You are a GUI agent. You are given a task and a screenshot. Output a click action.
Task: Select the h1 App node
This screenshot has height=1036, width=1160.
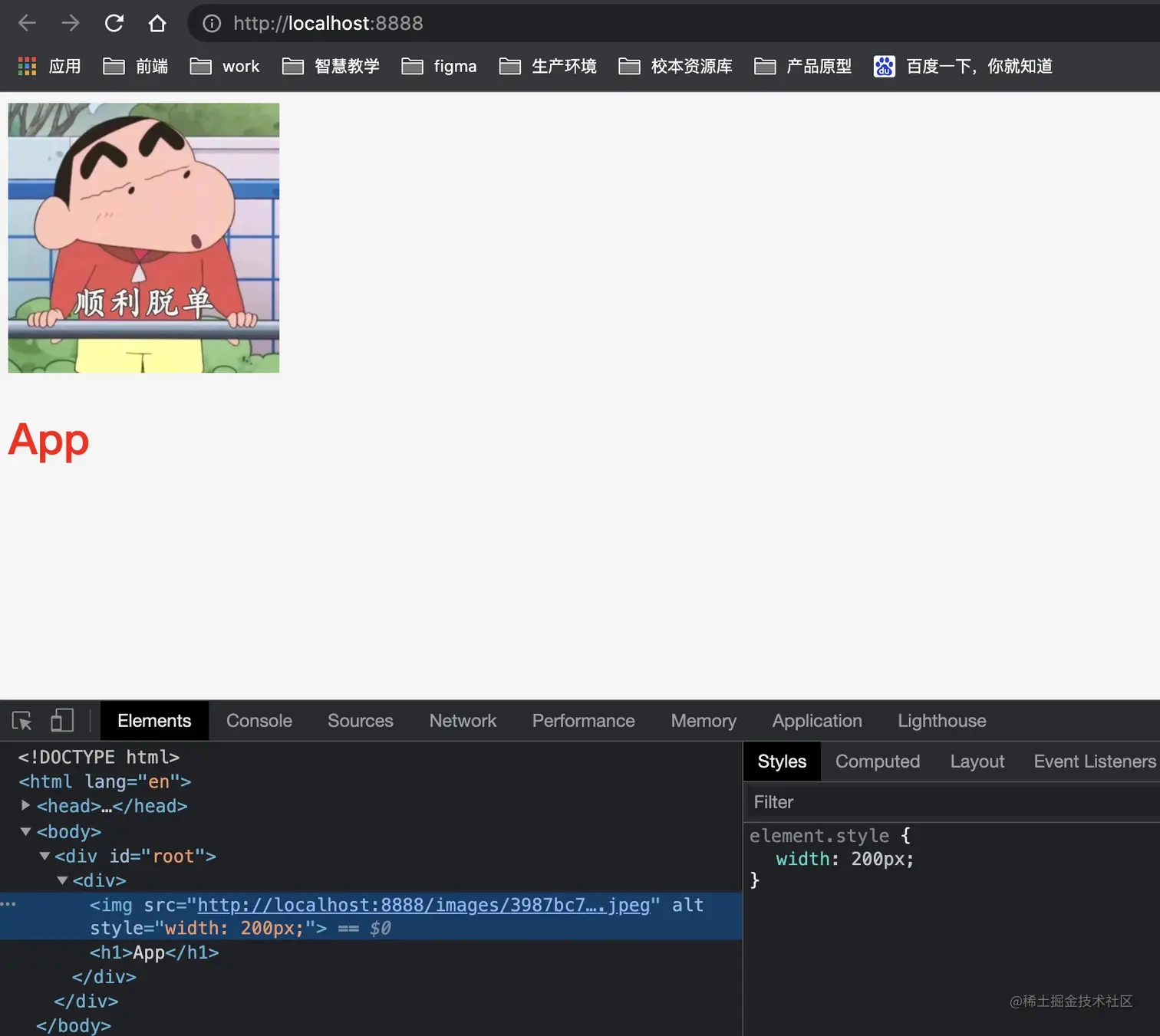click(154, 952)
